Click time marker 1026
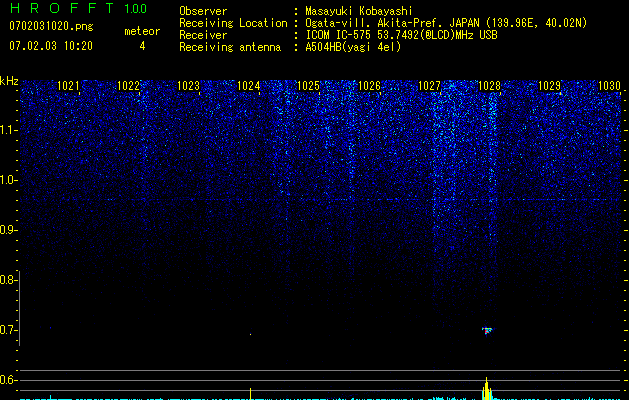 click(369, 86)
